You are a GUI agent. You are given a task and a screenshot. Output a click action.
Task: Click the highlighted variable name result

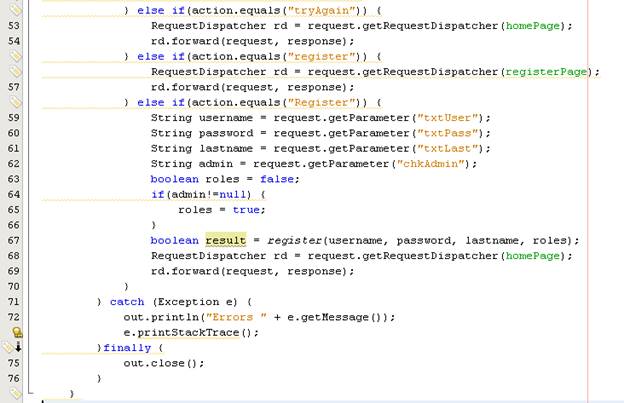[226, 240]
